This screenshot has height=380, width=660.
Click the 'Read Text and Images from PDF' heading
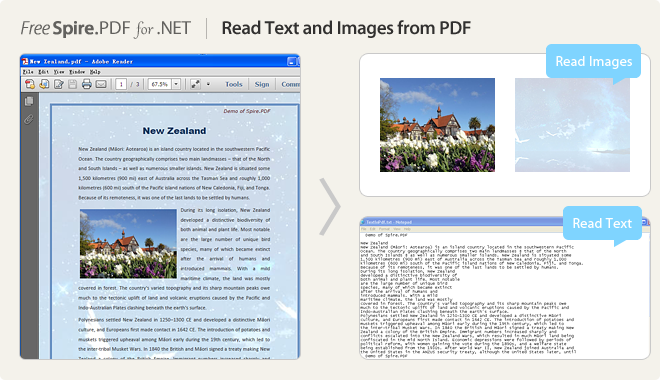pos(346,28)
